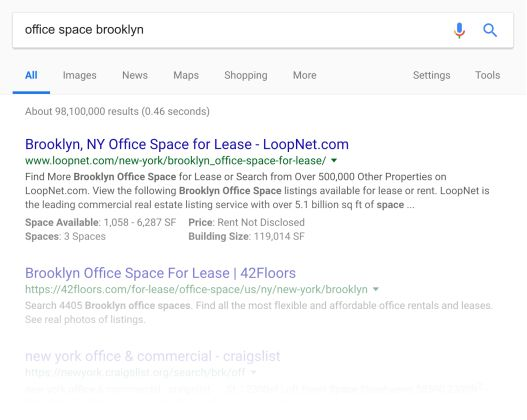Select the All results tab
This screenshot has height=420, width=527.
pyautogui.click(x=31, y=75)
